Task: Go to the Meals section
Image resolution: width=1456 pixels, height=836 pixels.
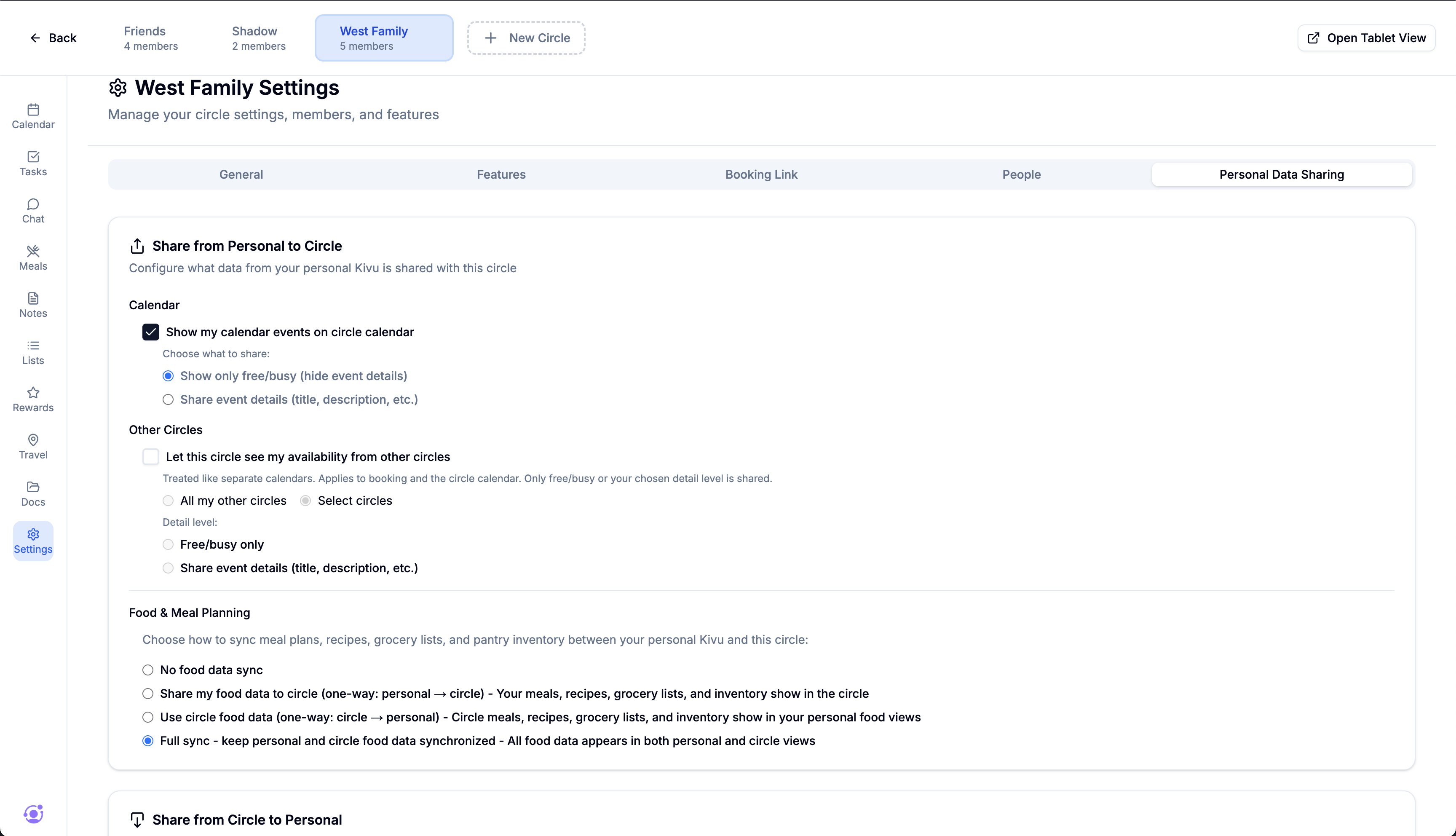Action: 33,258
